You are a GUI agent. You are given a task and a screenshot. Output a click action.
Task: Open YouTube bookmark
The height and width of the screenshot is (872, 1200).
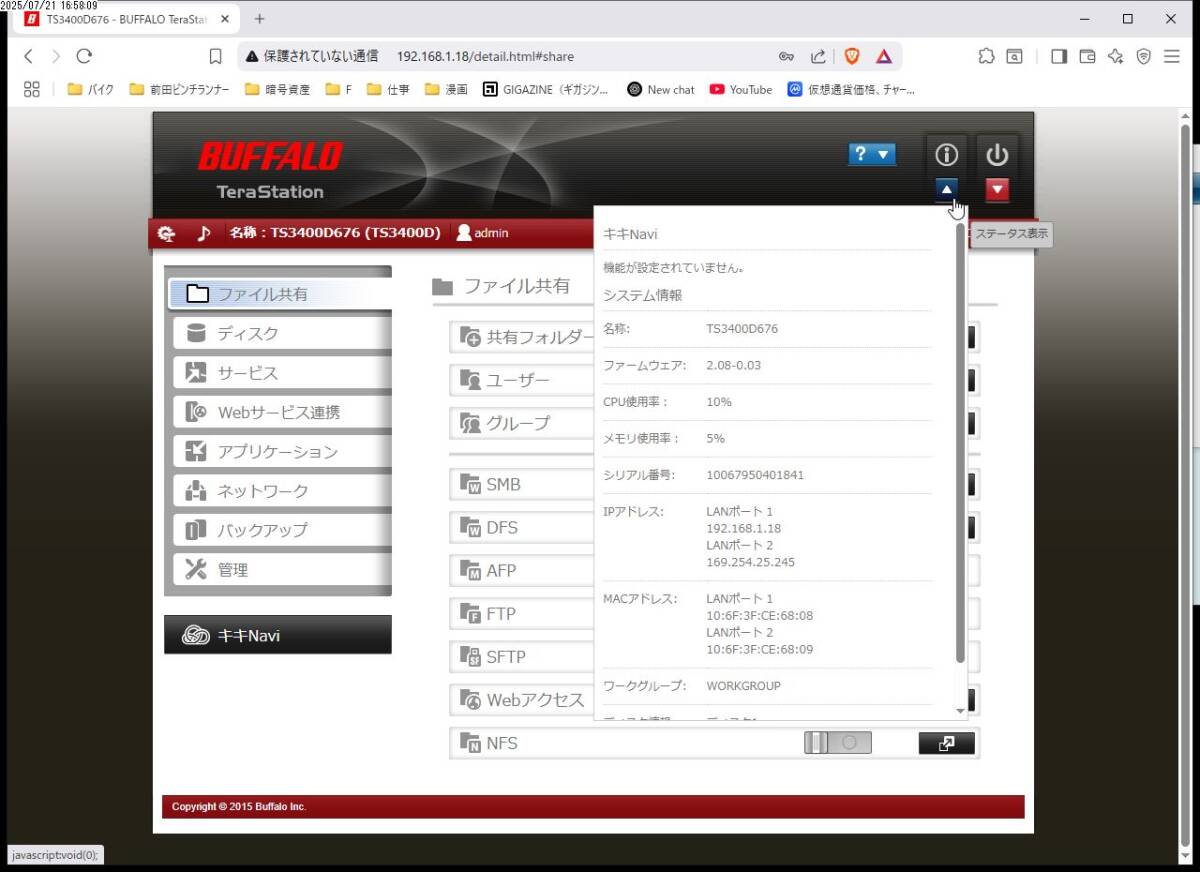click(x=741, y=89)
